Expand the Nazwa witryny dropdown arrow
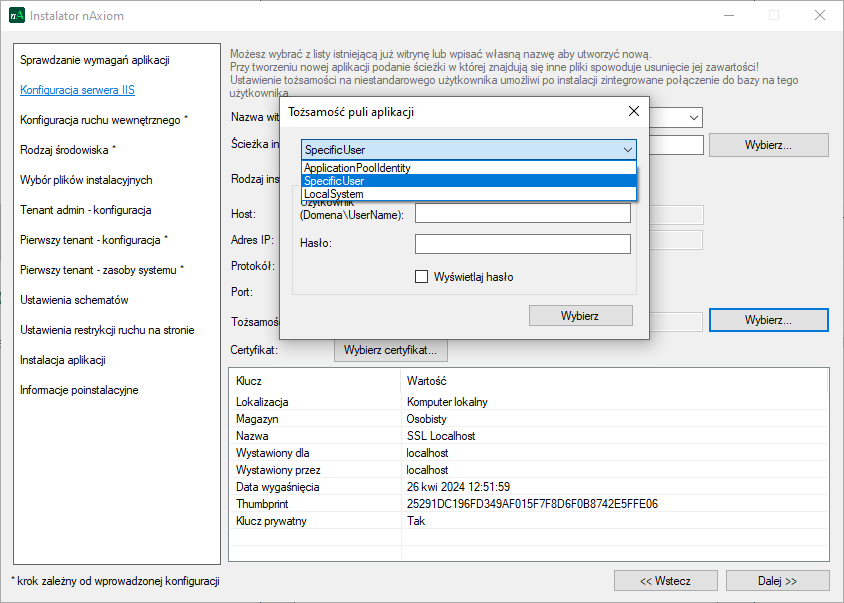This screenshot has height=603, width=844. point(694,117)
